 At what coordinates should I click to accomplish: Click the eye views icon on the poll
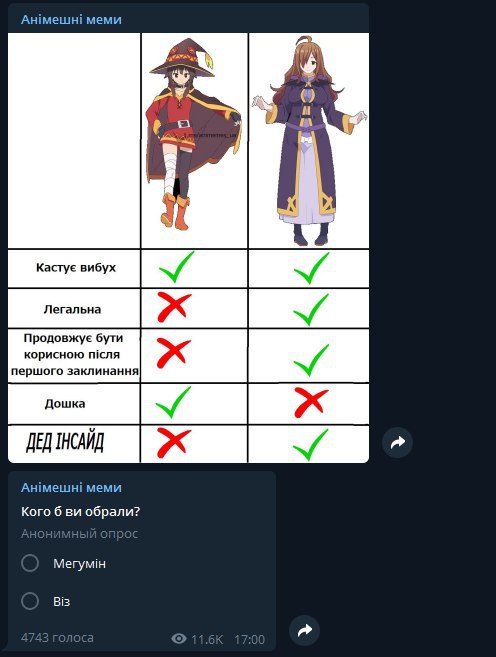pos(179,639)
